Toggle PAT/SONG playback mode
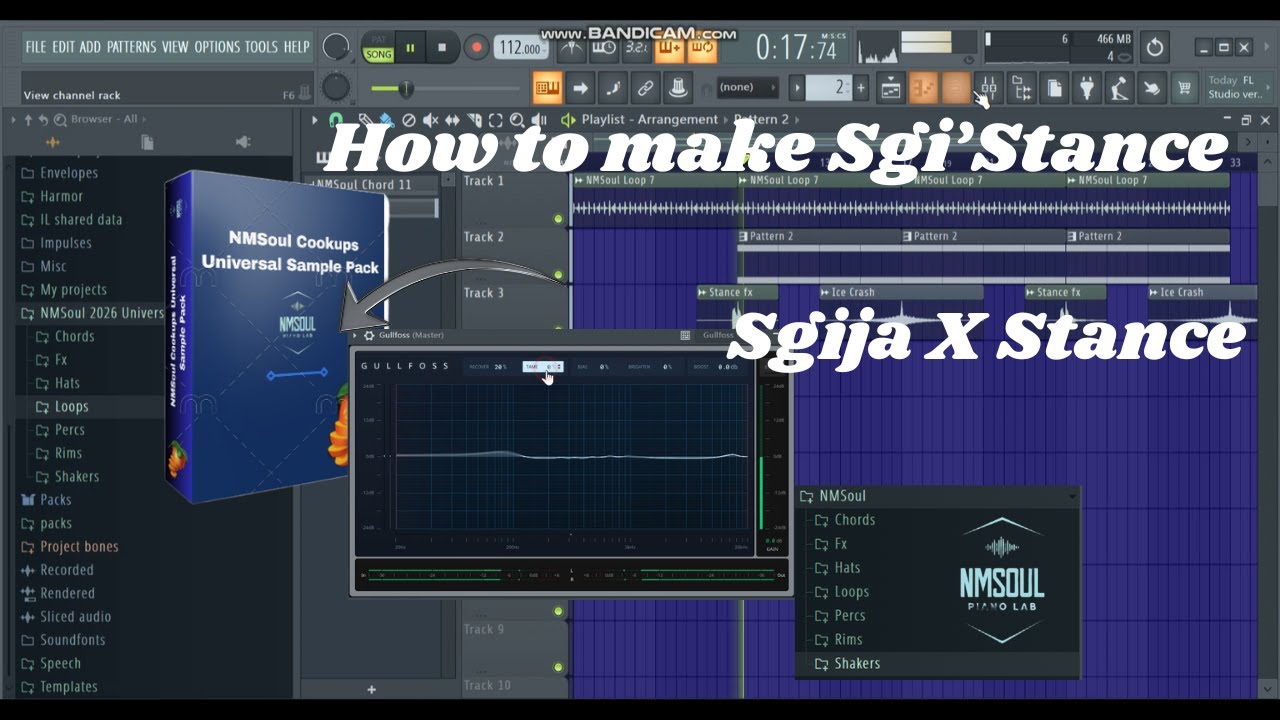1280x720 pixels. [378, 48]
